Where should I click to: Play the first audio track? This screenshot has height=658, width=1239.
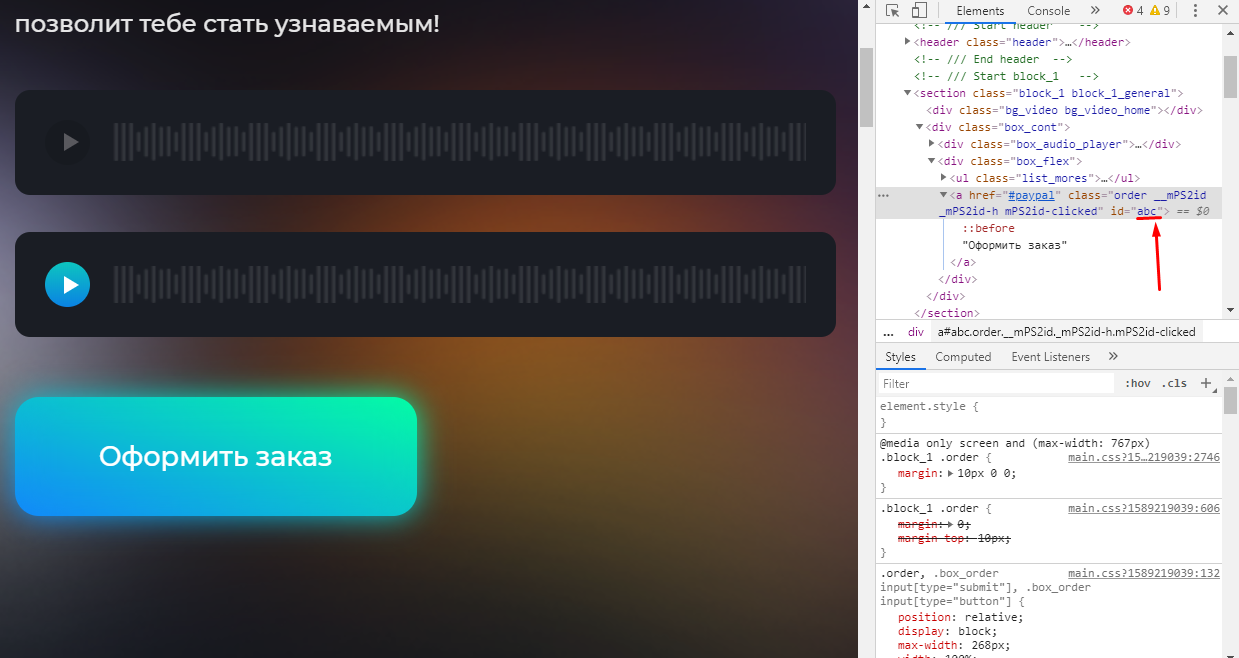coord(68,143)
